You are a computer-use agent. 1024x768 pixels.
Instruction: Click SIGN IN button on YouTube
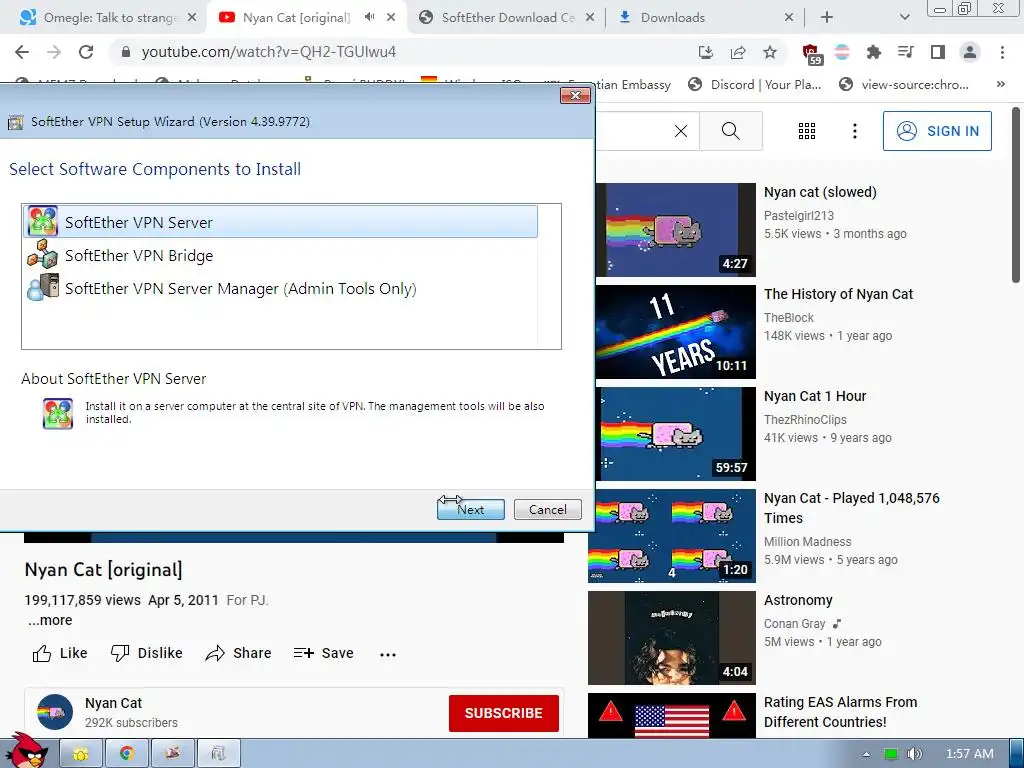point(937,131)
